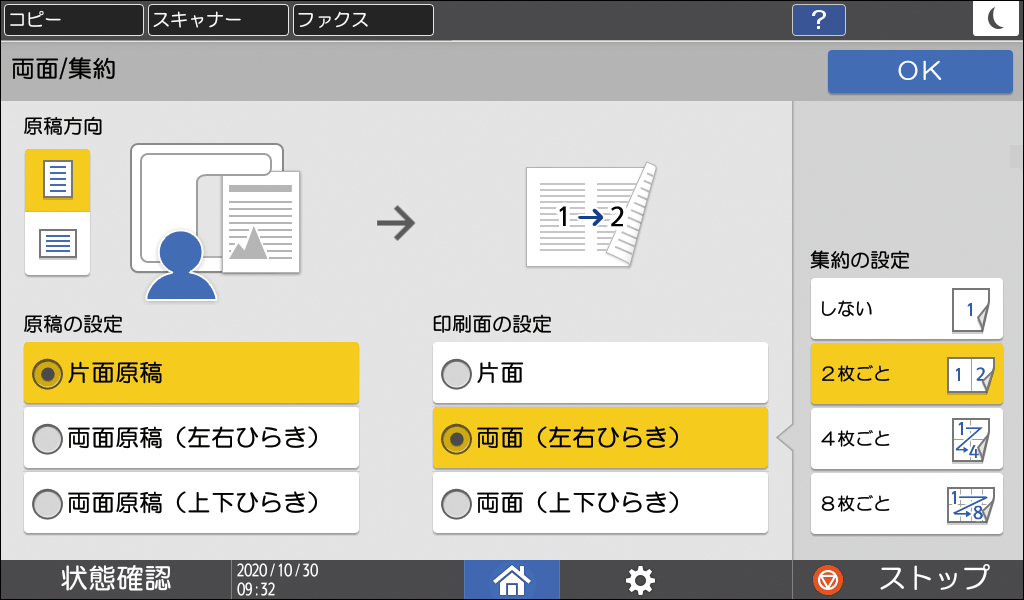The image size is (1024, 600).
Task: Confirm 片面原稿 is selected by clicking it
Action: tap(190, 372)
